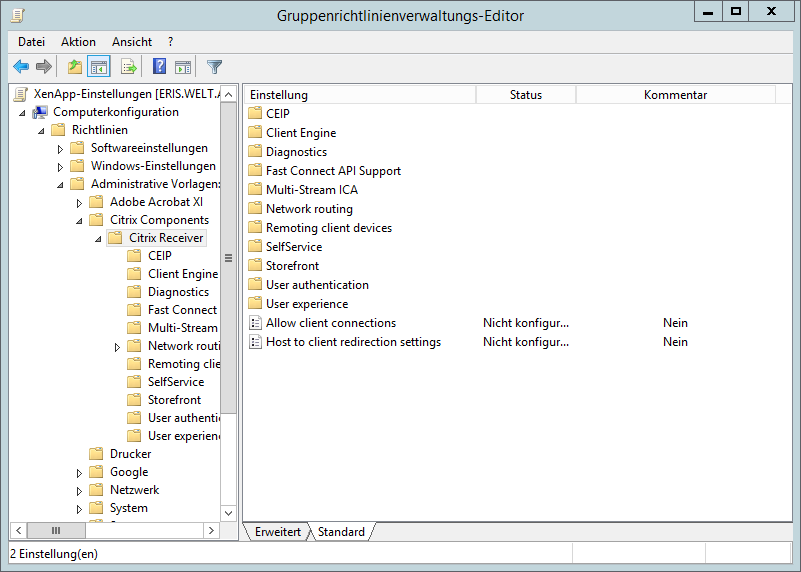Viewport: 801px width, 572px height.
Task: Switch to the Erweitert tab
Action: pyautogui.click(x=277, y=532)
